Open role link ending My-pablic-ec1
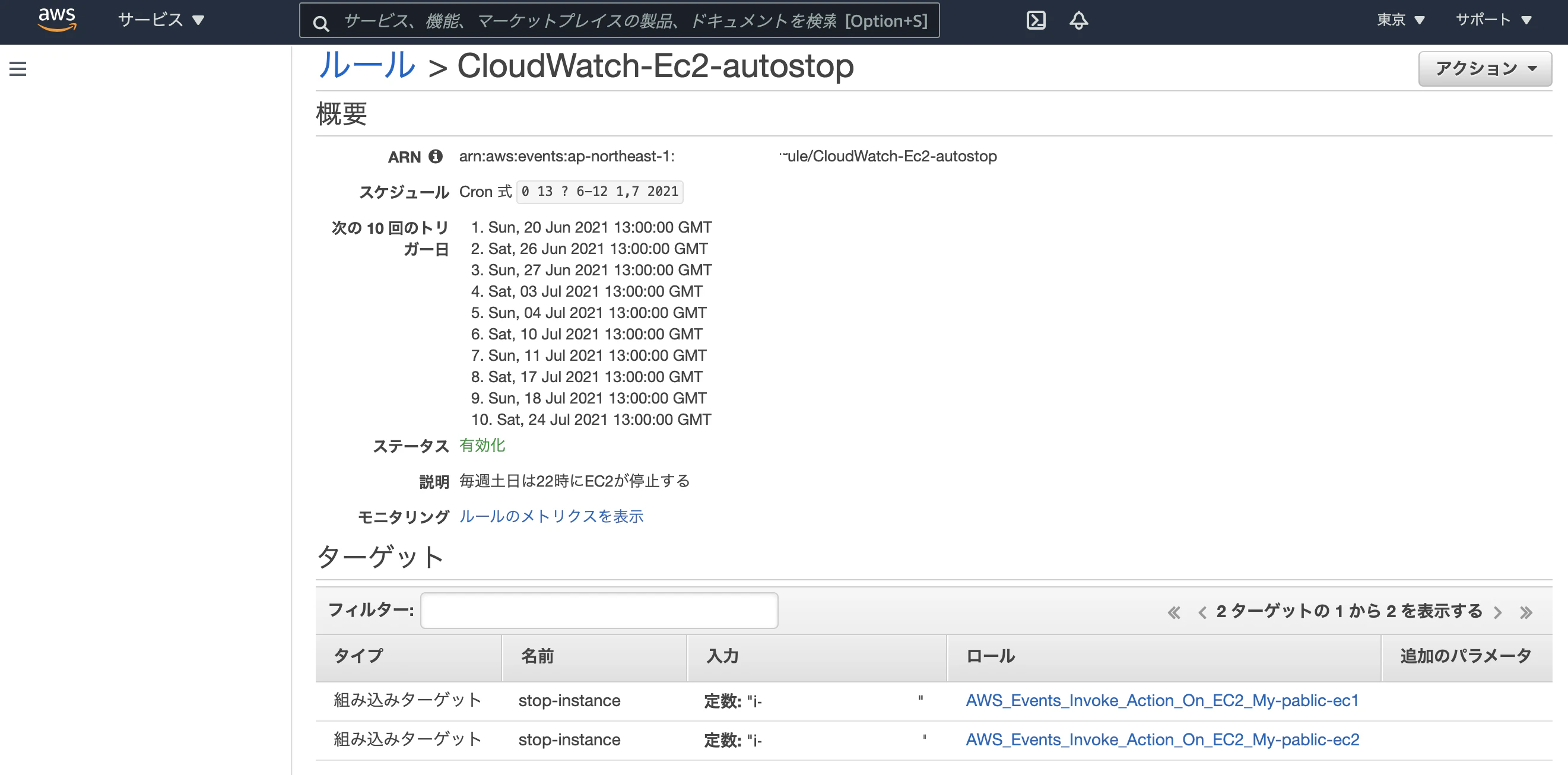Image resolution: width=1568 pixels, height=775 pixels. pos(1162,700)
